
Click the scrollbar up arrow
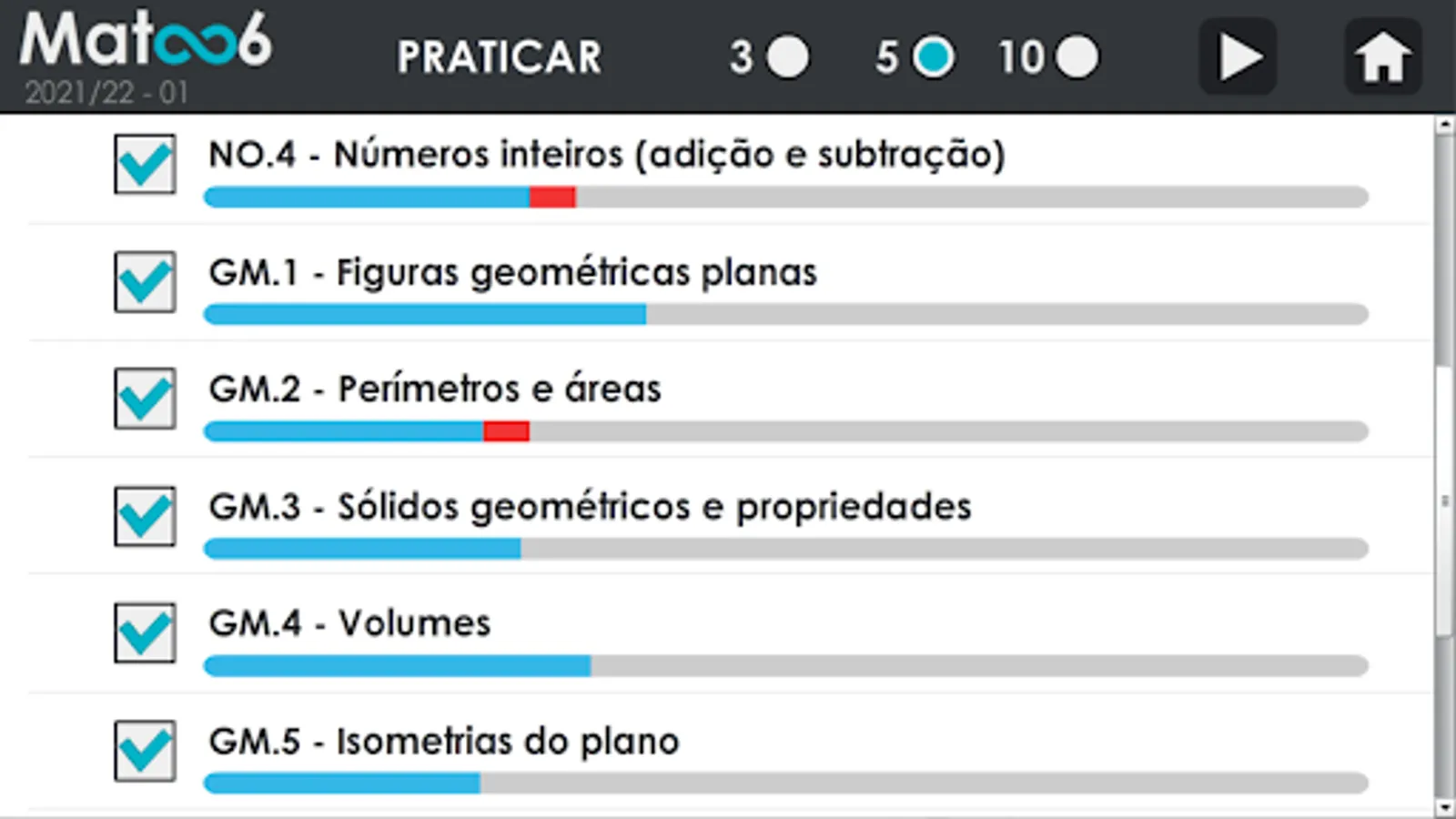[1445, 126]
